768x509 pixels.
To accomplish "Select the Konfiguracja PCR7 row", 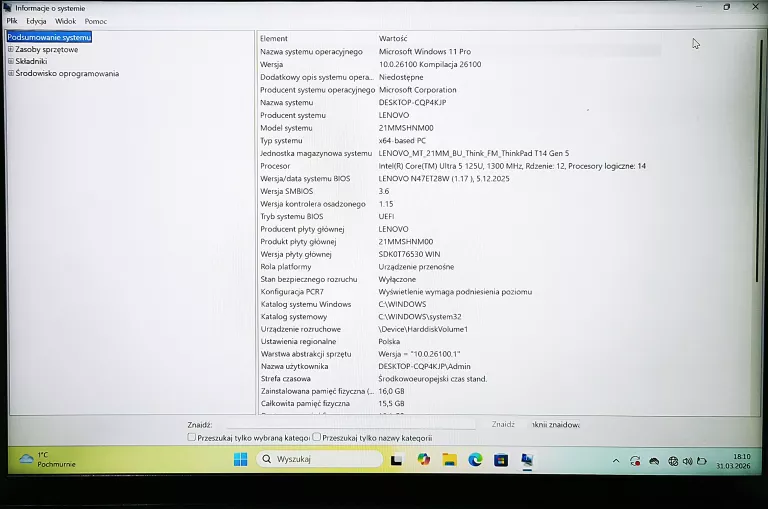I will [x=459, y=291].
